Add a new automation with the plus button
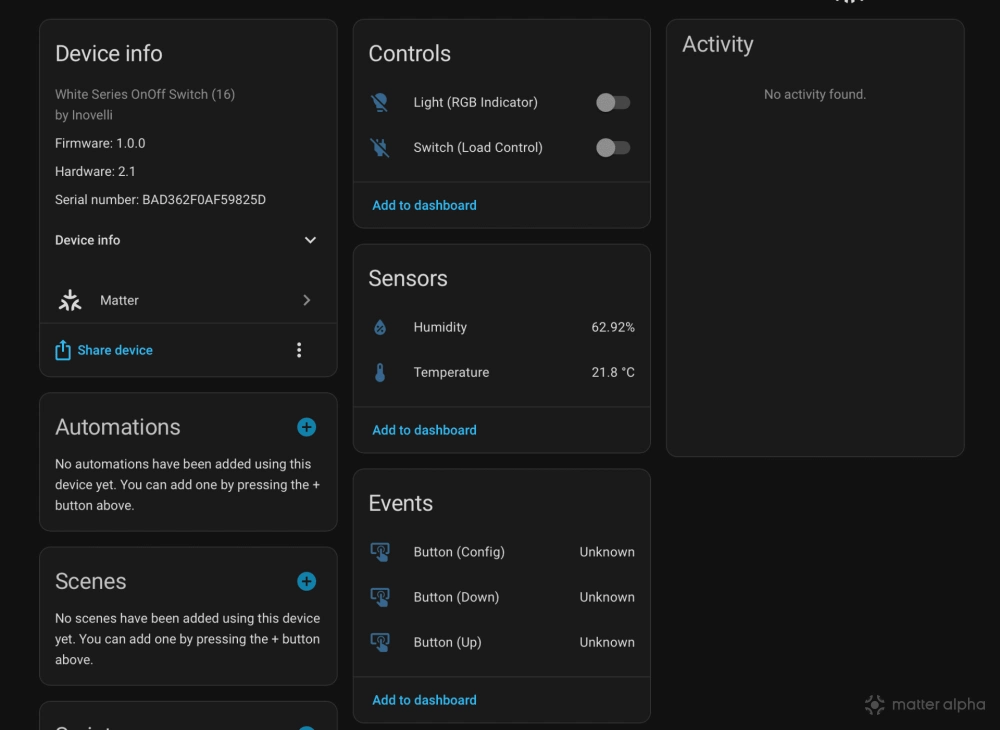 coord(307,427)
